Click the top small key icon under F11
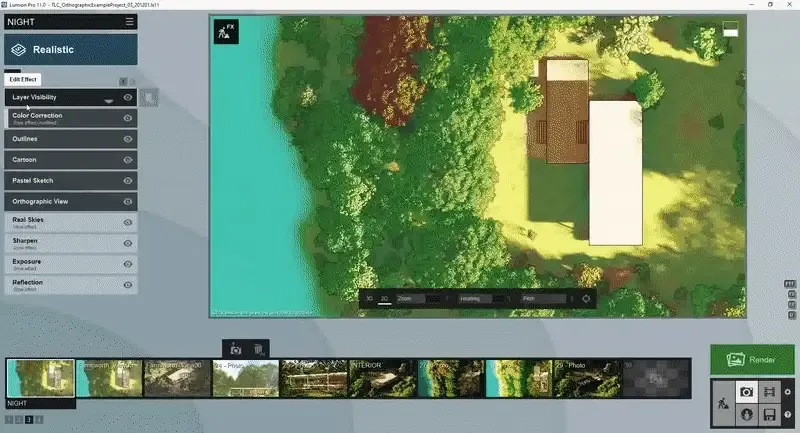 791,294
